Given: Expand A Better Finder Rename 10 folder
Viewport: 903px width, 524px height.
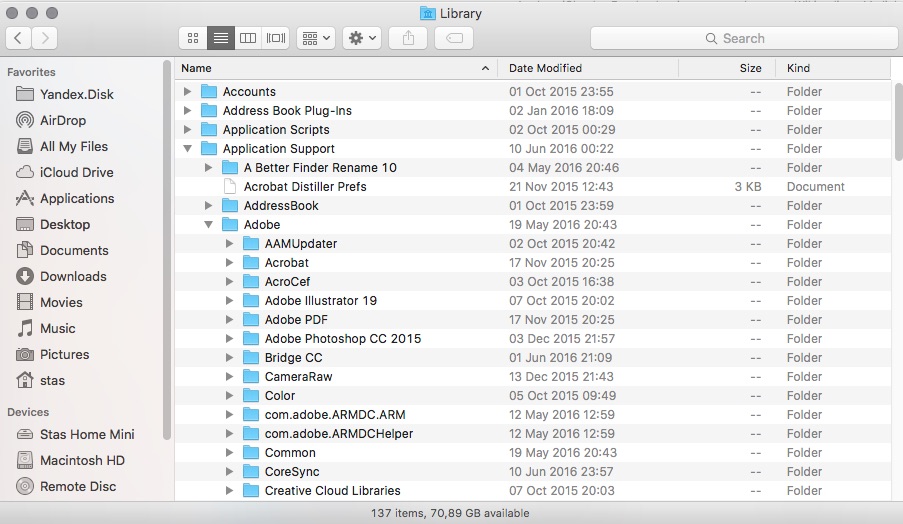Looking at the screenshot, I should [x=208, y=168].
